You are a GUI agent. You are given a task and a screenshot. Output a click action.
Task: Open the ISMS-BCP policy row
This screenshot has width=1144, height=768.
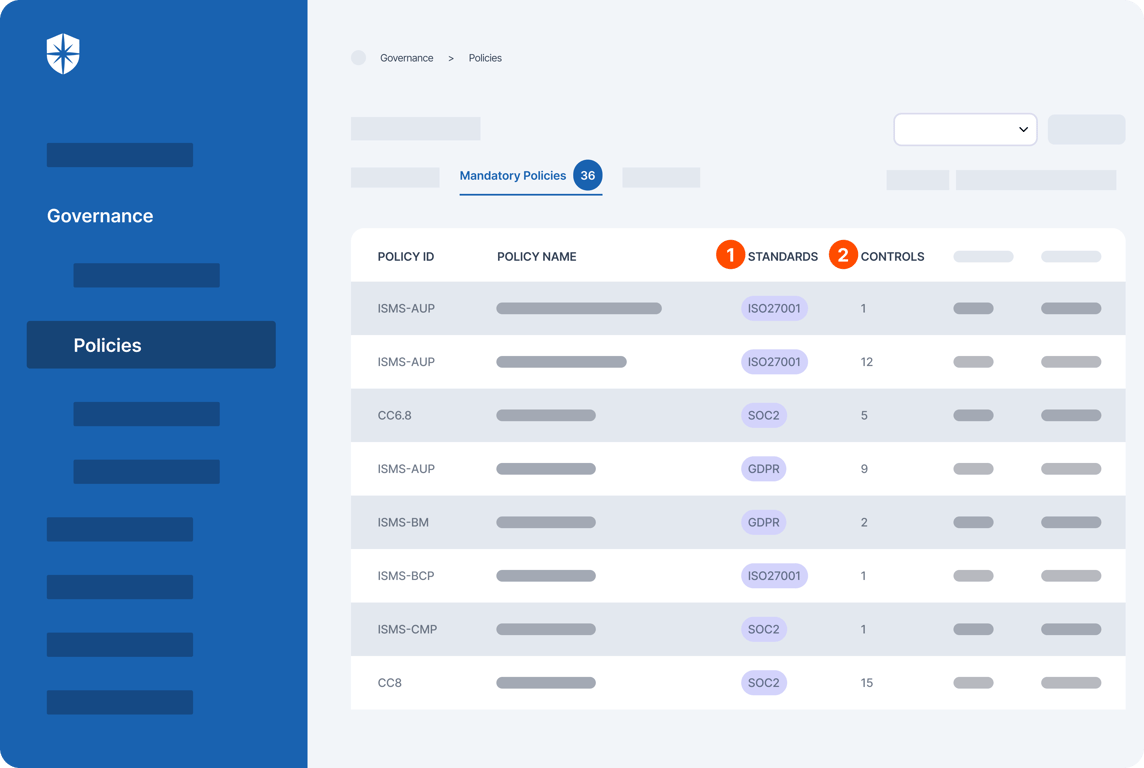pyautogui.click(x=738, y=575)
